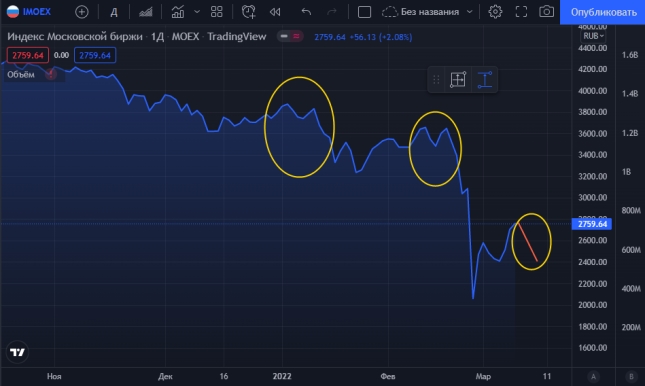Click the 0.00 spread value
This screenshot has width=645, height=386.
(61, 55)
